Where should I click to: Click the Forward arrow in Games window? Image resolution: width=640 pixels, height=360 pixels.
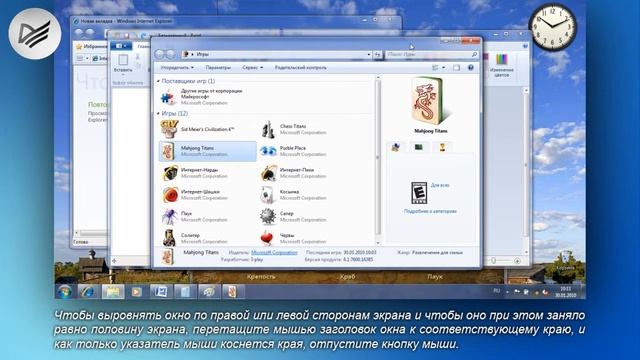pos(171,54)
